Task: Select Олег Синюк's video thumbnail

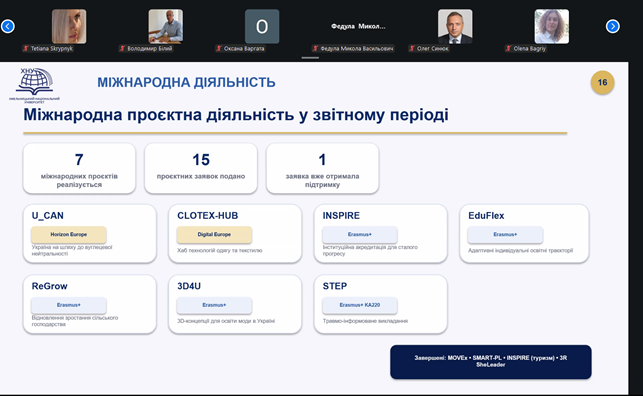Action: [455, 26]
